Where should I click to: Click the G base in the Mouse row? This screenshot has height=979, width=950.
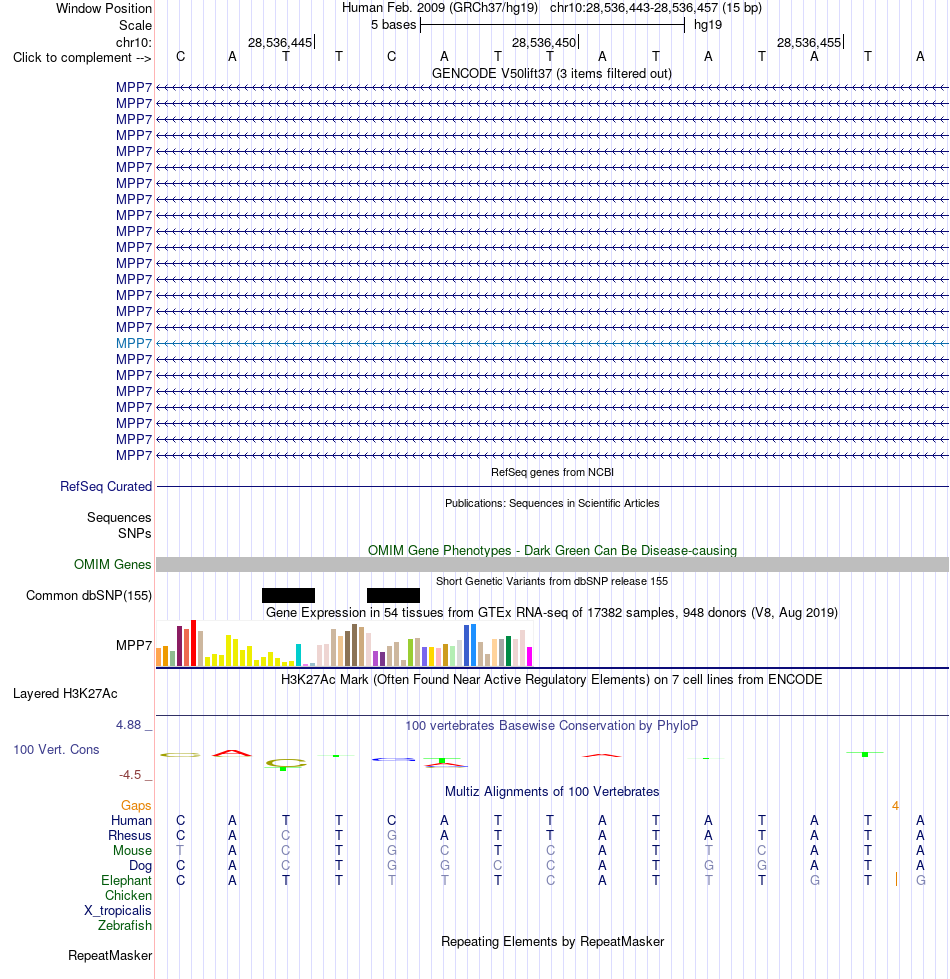click(x=391, y=850)
